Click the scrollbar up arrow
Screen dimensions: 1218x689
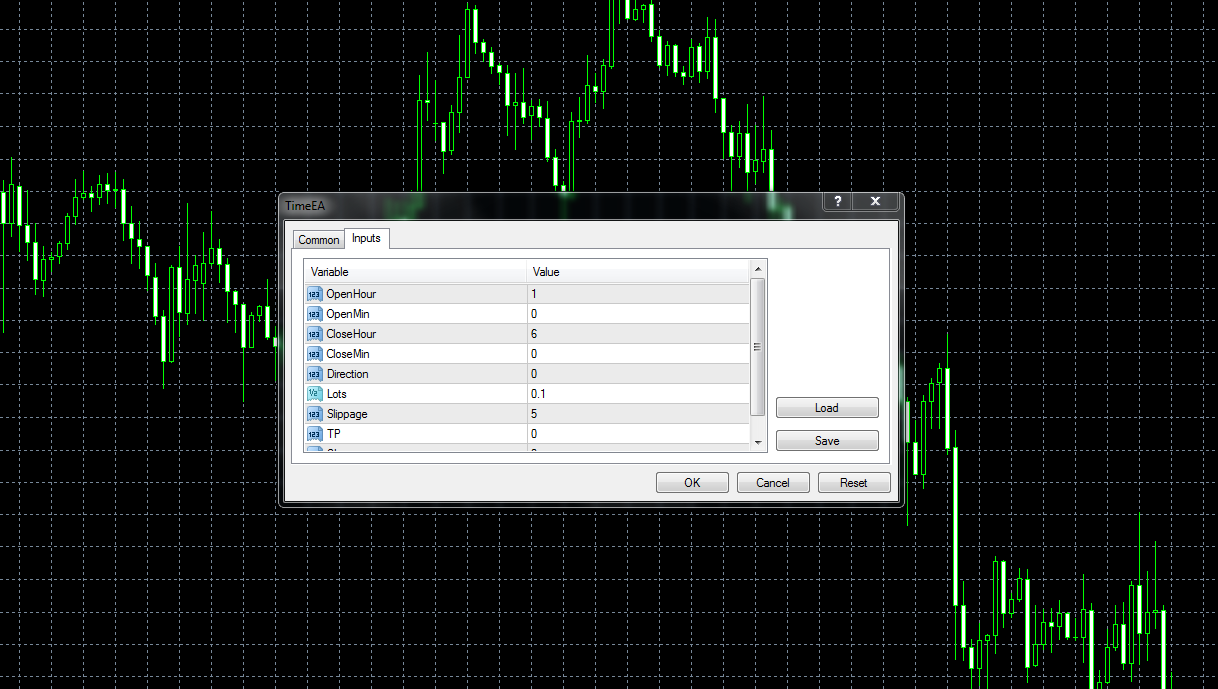(x=758, y=270)
